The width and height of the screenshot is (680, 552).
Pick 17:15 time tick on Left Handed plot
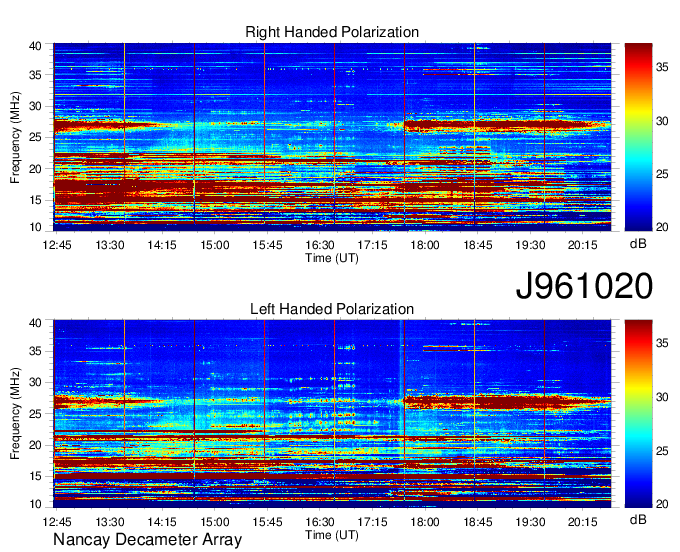pyautogui.click(x=373, y=522)
